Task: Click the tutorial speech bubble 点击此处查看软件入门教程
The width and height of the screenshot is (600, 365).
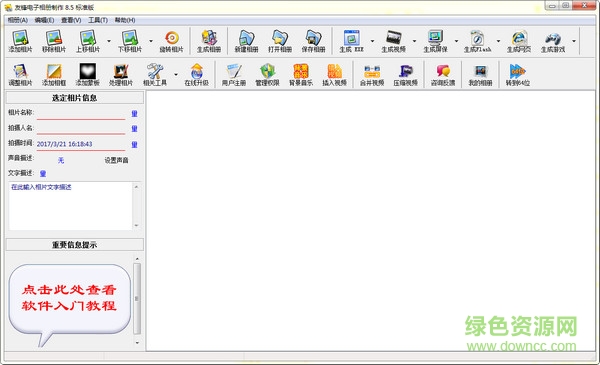Action: pos(69,299)
